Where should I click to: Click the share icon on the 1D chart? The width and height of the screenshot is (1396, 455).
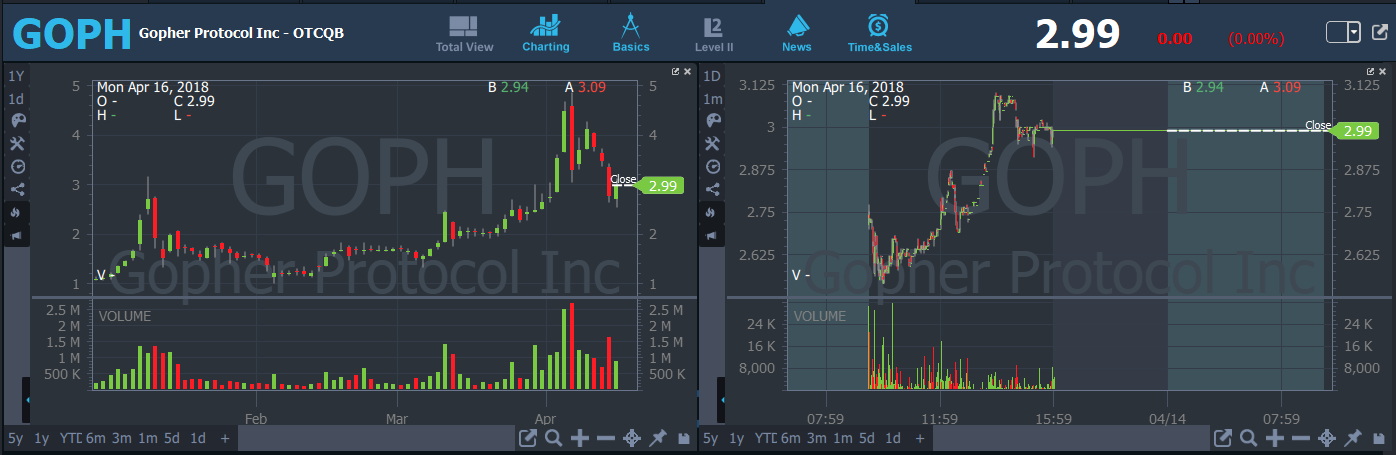click(712, 189)
